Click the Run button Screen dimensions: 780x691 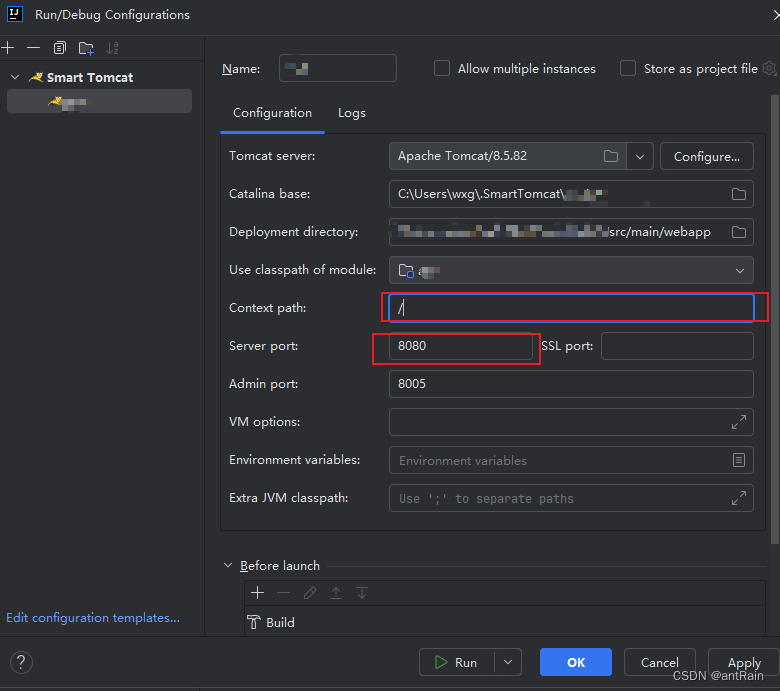pos(457,662)
